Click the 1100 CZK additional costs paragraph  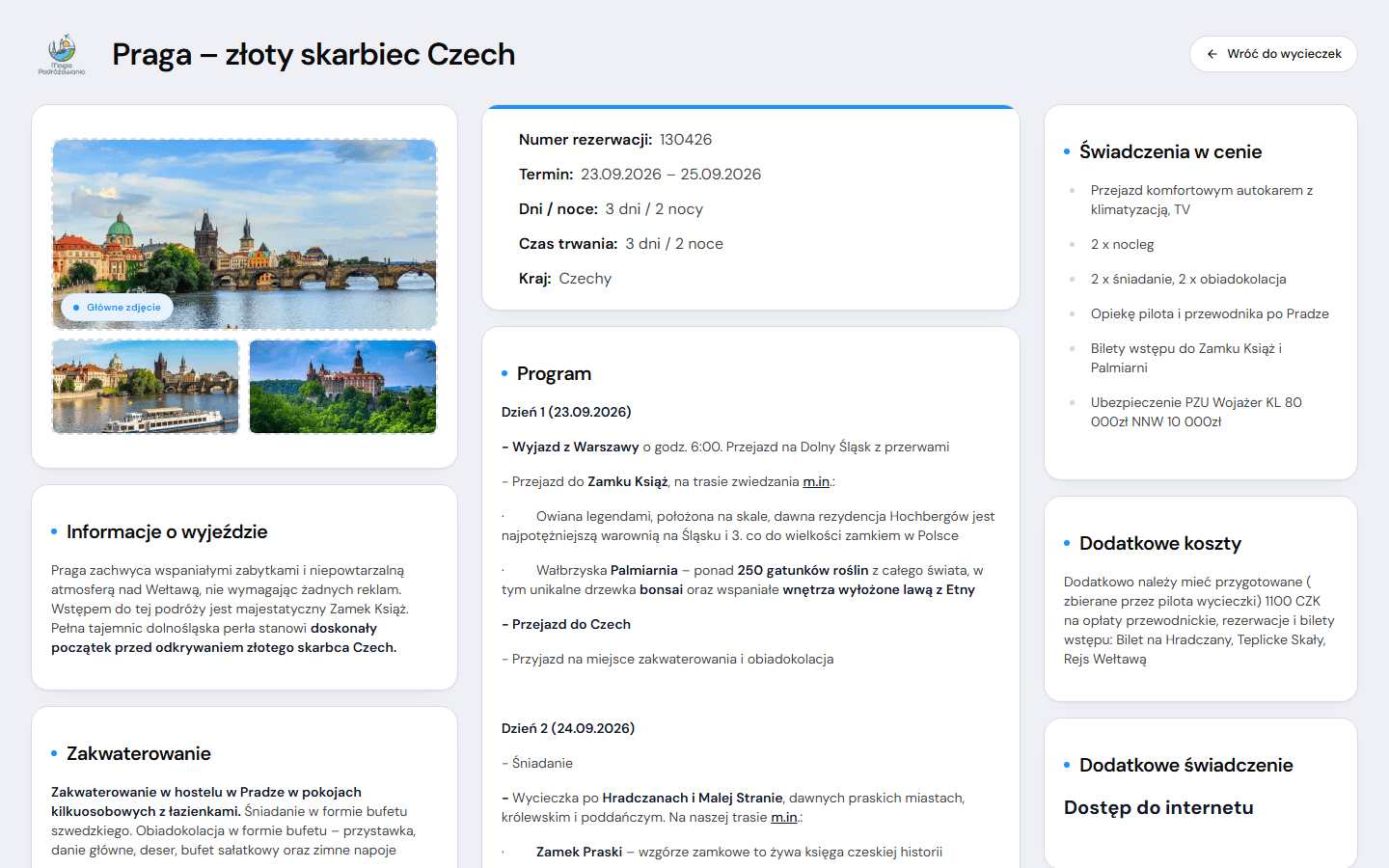tap(1199, 620)
